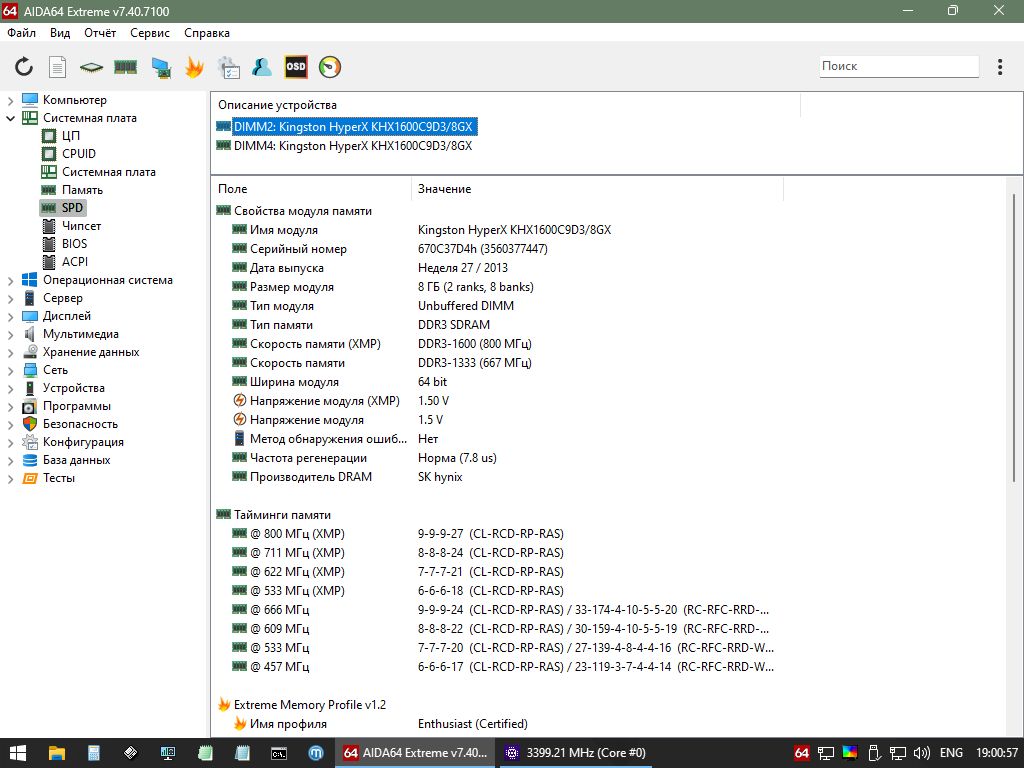
Task: Open the Справка menu
Action: pos(206,33)
